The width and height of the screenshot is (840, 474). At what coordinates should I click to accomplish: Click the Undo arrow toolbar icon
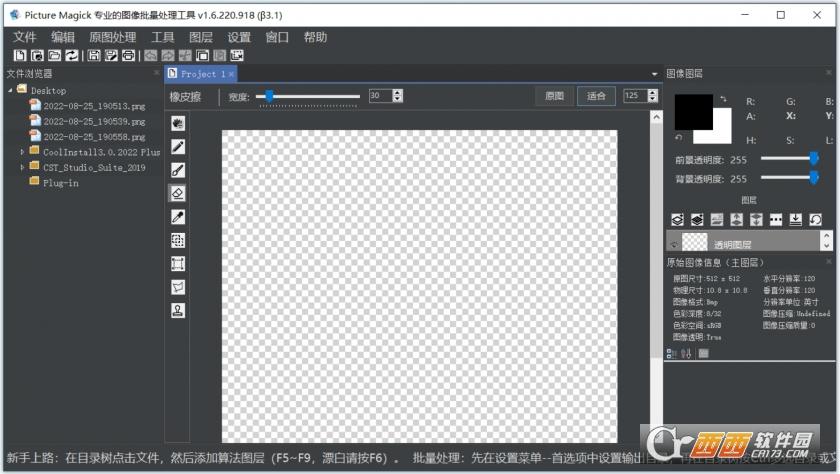(x=151, y=55)
